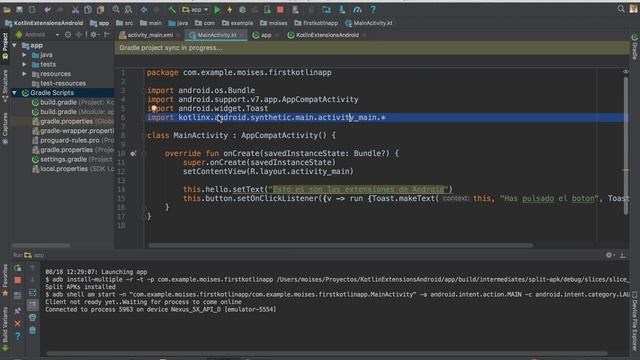Select gradle-wrapper.properties file
This screenshot has width=640, height=360.
coord(73,131)
